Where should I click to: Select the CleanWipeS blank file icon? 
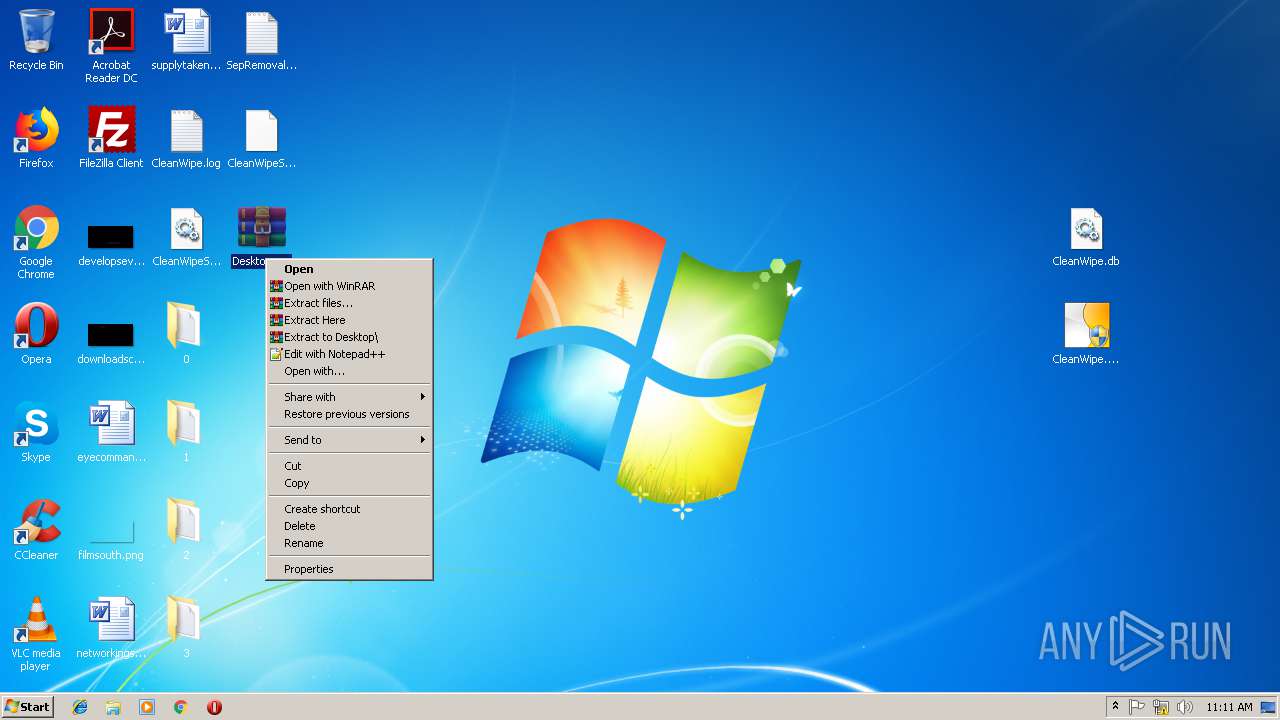pyautogui.click(x=261, y=138)
